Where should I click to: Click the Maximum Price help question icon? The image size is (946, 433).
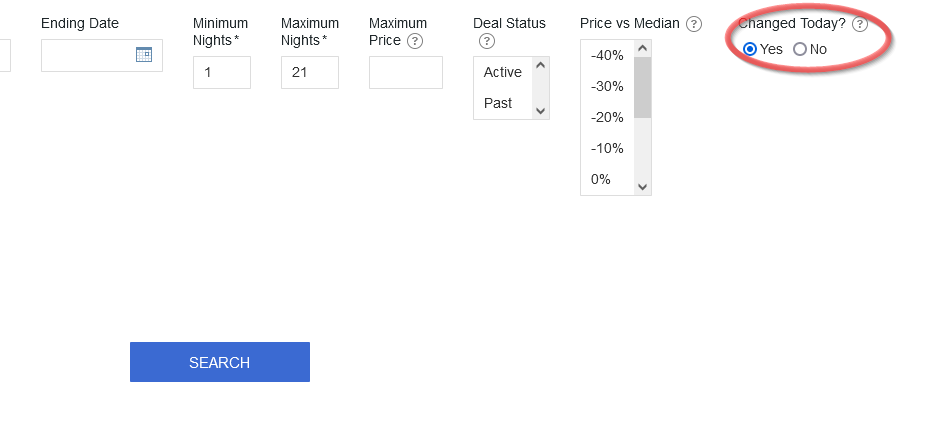[x=414, y=41]
